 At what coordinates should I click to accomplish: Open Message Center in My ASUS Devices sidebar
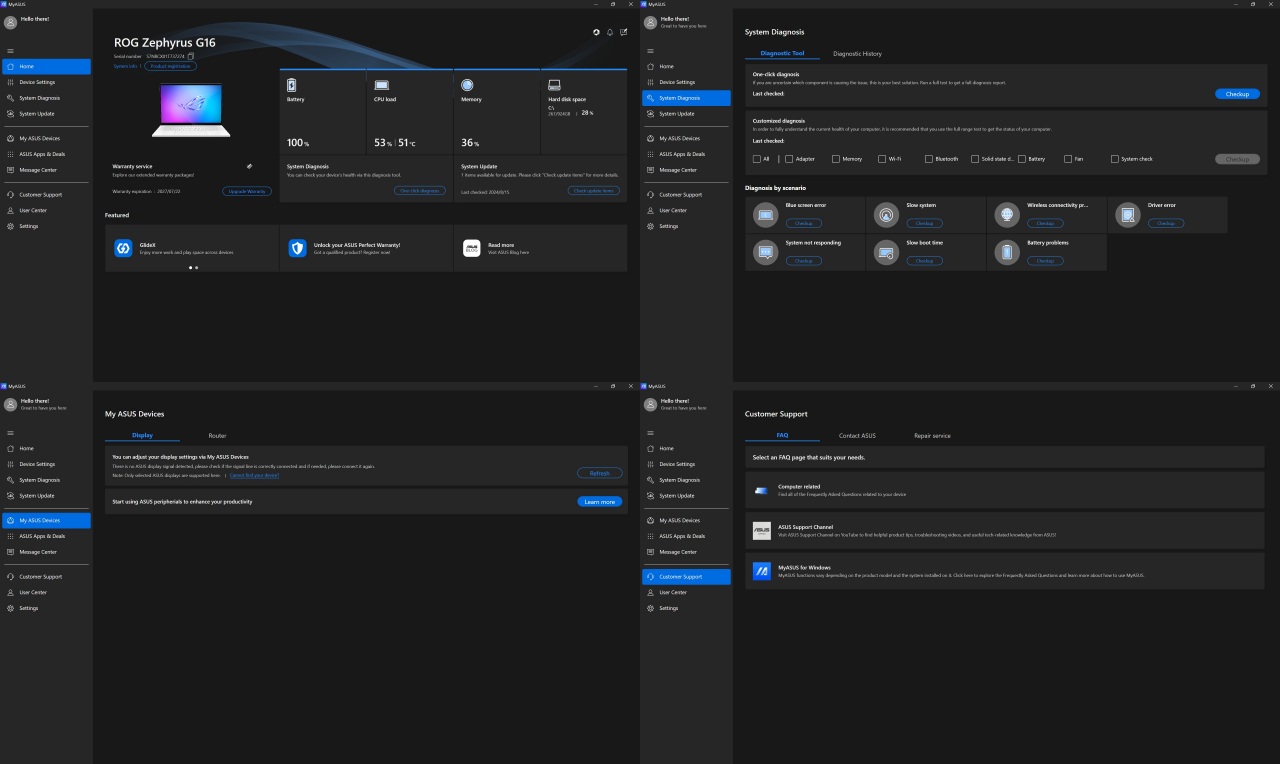tap(46, 552)
